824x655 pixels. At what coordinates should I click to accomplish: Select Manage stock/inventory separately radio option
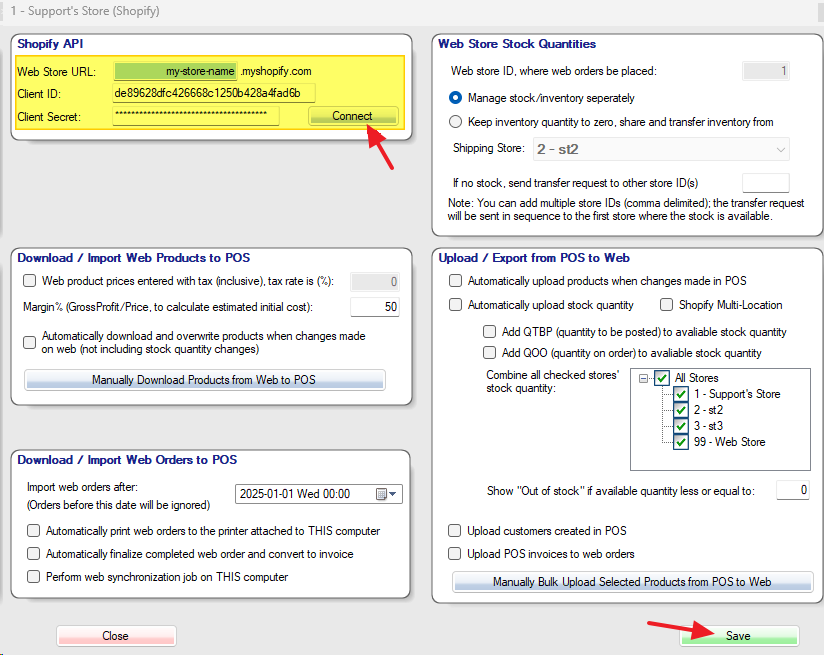coord(456,98)
